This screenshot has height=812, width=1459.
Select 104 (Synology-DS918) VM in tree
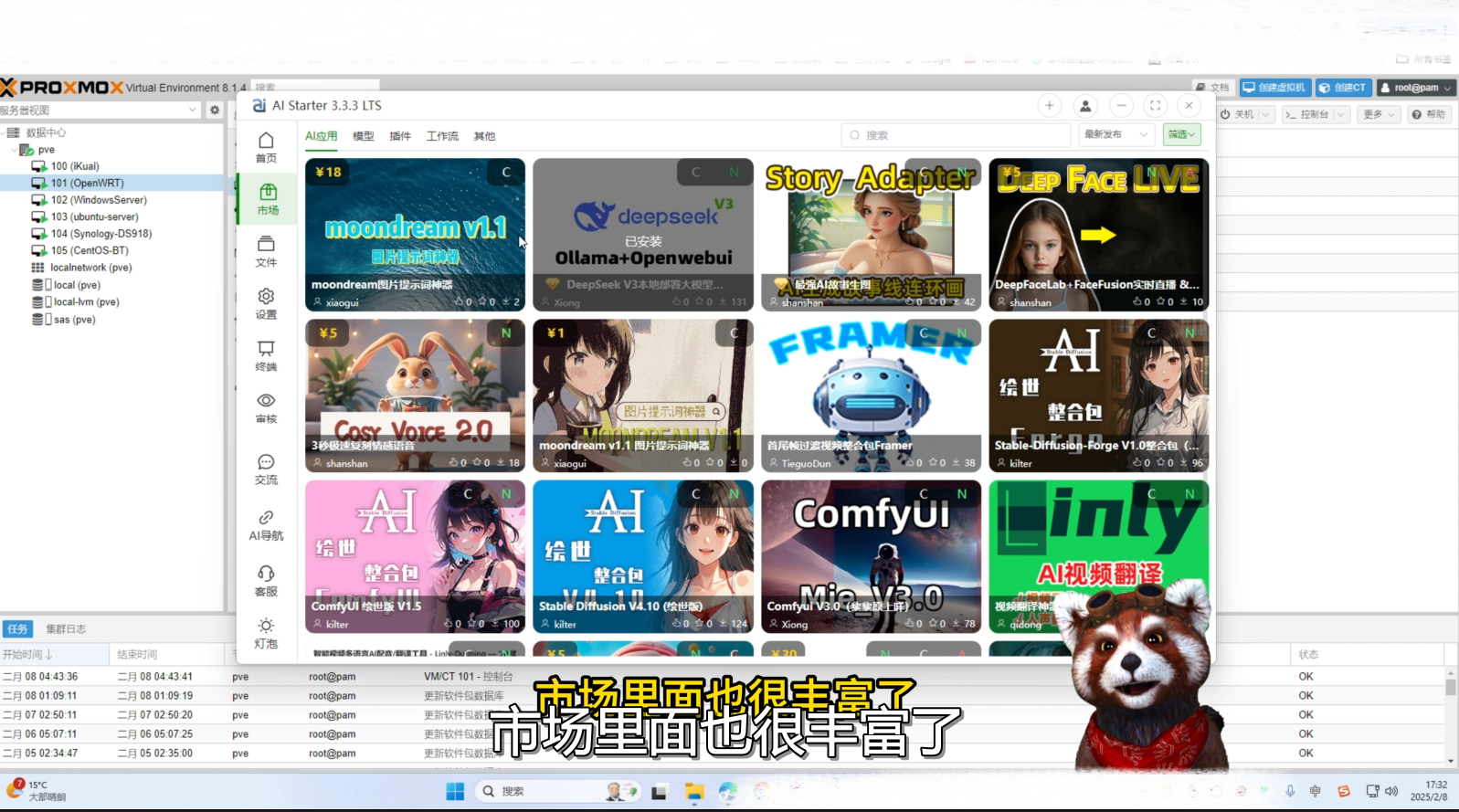tap(101, 234)
